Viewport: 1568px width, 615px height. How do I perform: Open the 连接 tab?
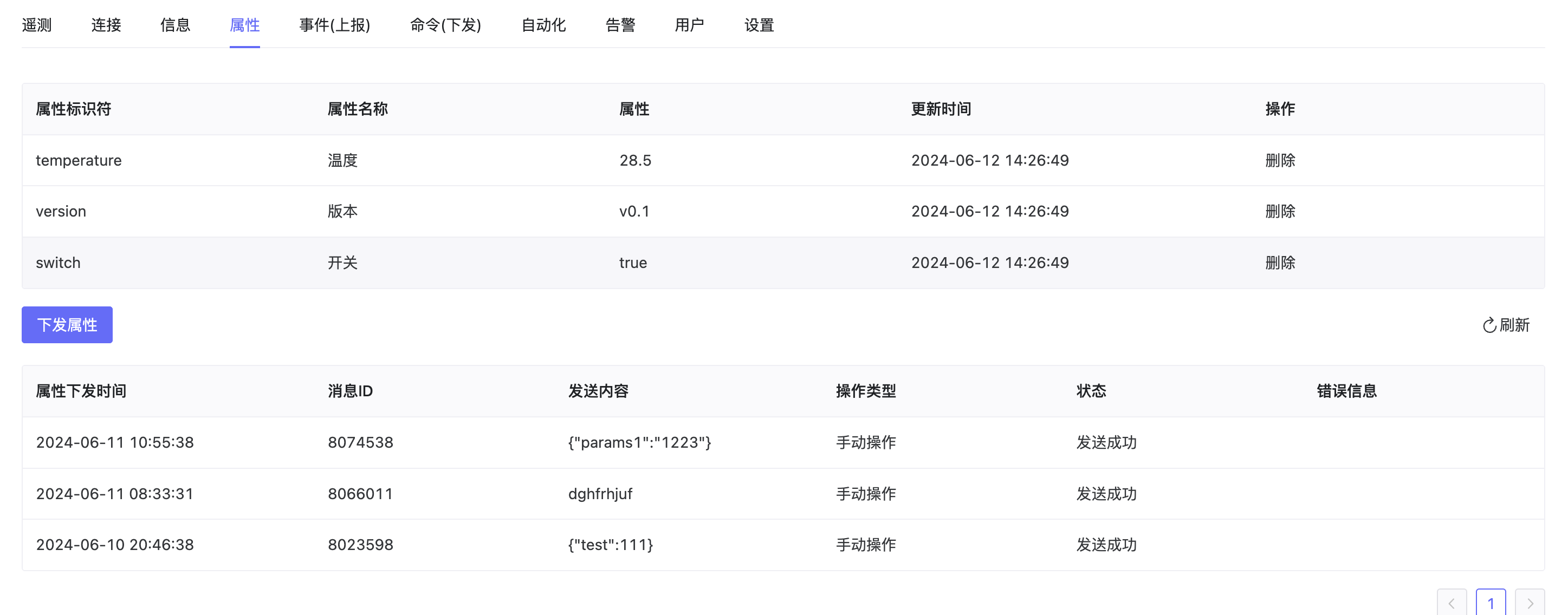106,25
